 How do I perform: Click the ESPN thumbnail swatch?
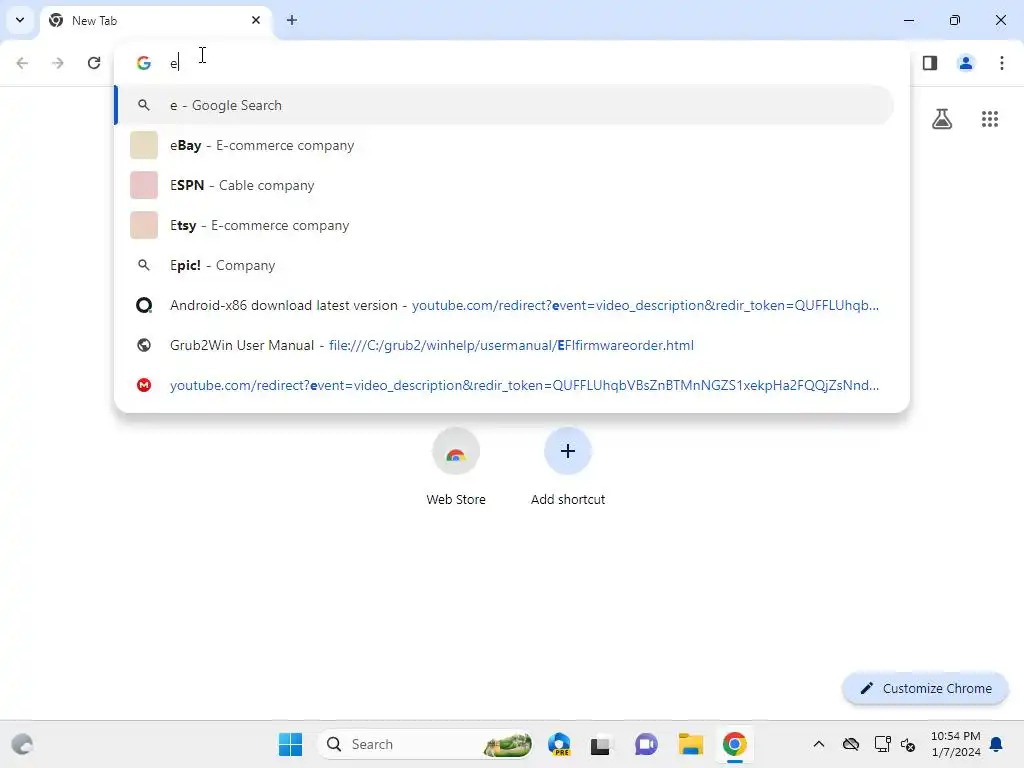pos(144,185)
